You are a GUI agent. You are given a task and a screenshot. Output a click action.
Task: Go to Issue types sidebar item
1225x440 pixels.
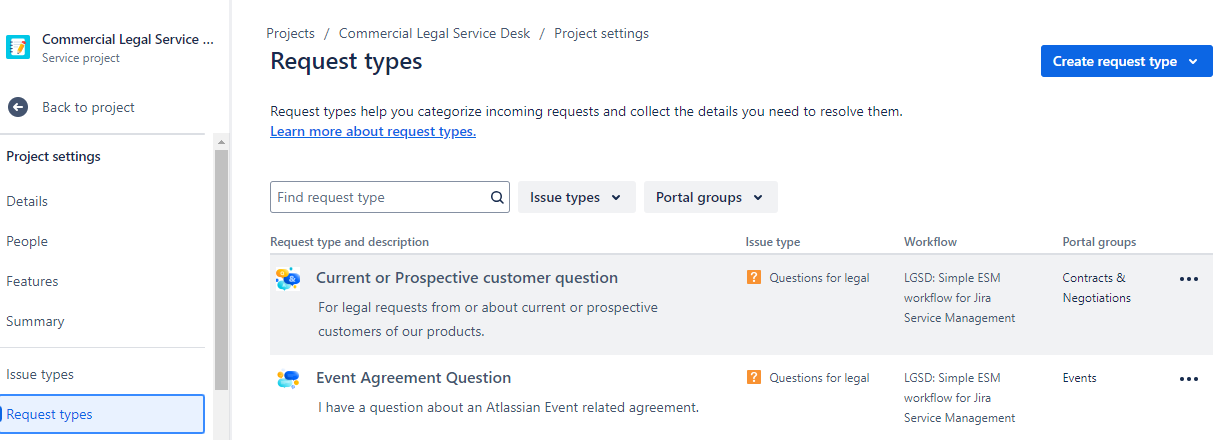pyautogui.click(x=40, y=374)
